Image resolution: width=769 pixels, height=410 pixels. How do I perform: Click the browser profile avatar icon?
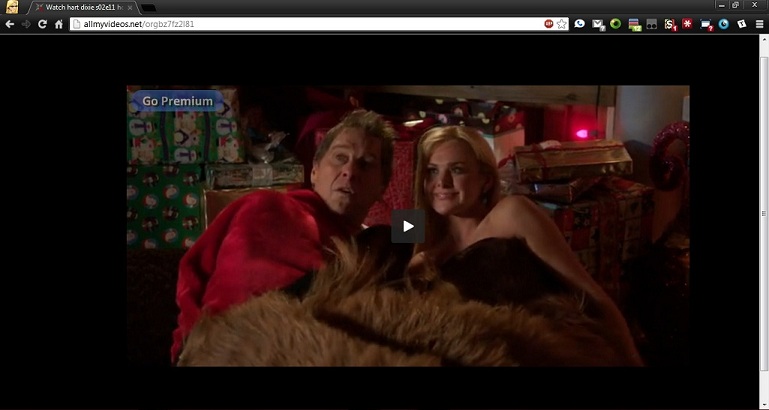[x=12, y=7]
